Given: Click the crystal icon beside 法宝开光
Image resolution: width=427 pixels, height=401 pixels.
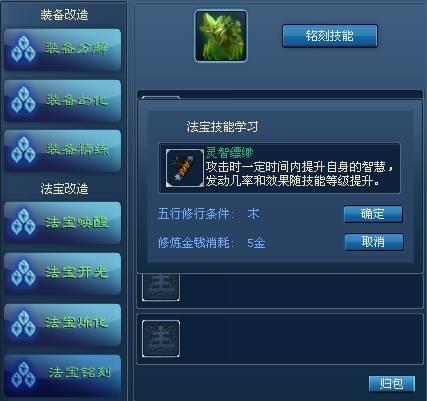Looking at the screenshot, I should [23, 273].
